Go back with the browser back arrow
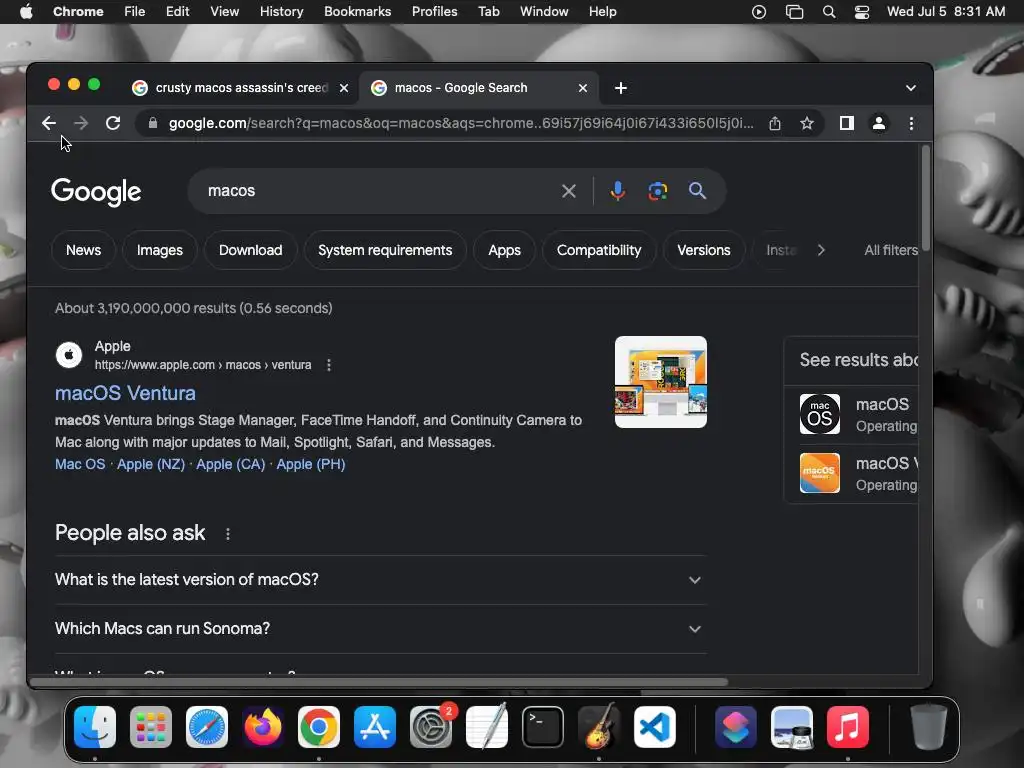1024x768 pixels. tap(48, 123)
